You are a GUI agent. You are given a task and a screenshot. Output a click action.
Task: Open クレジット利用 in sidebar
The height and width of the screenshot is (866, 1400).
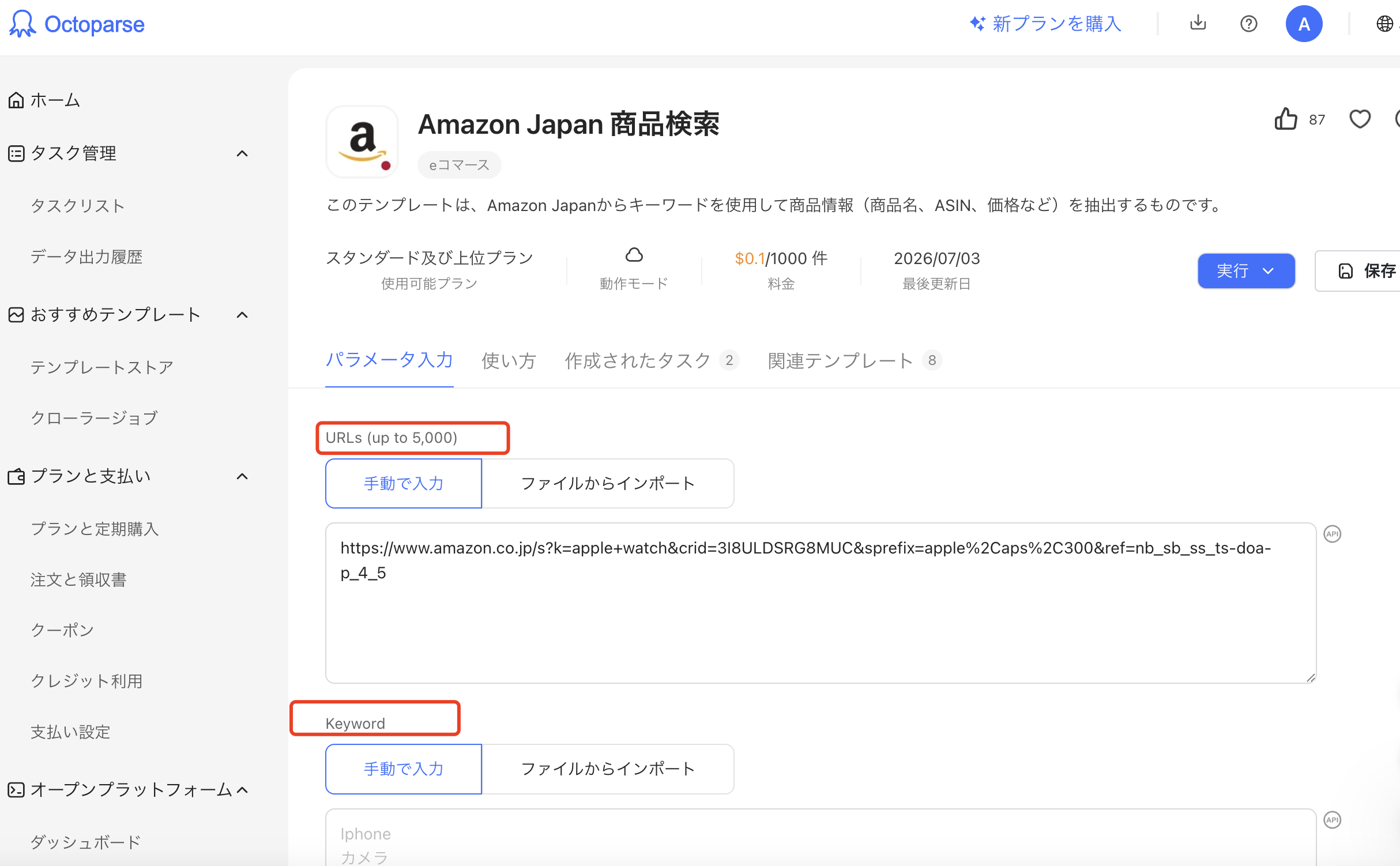(x=86, y=681)
